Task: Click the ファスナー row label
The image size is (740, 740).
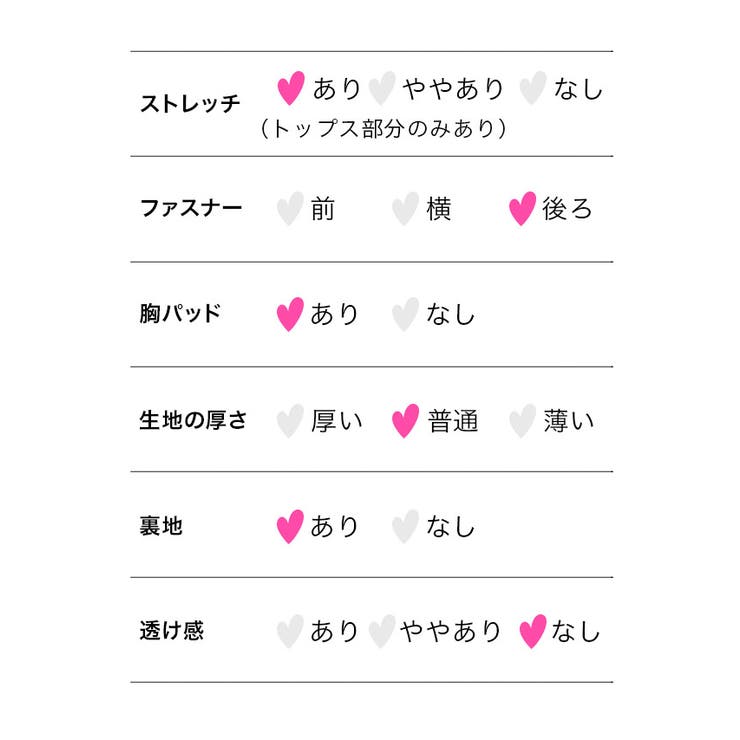Action: (x=190, y=209)
